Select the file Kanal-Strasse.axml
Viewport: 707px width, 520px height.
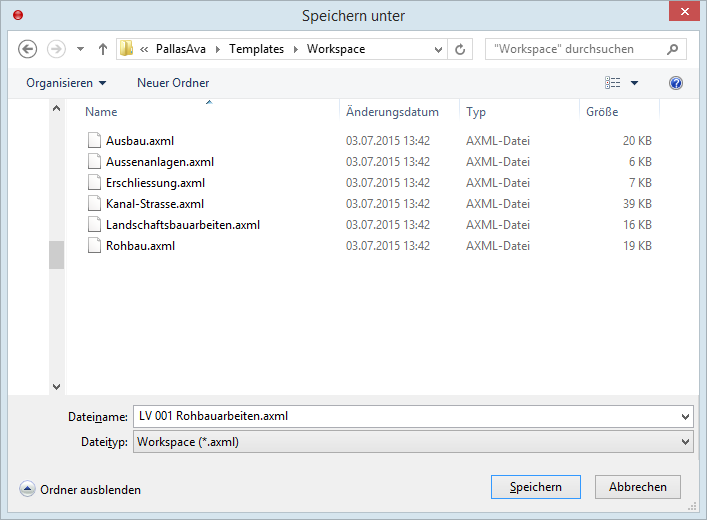[x=155, y=204]
